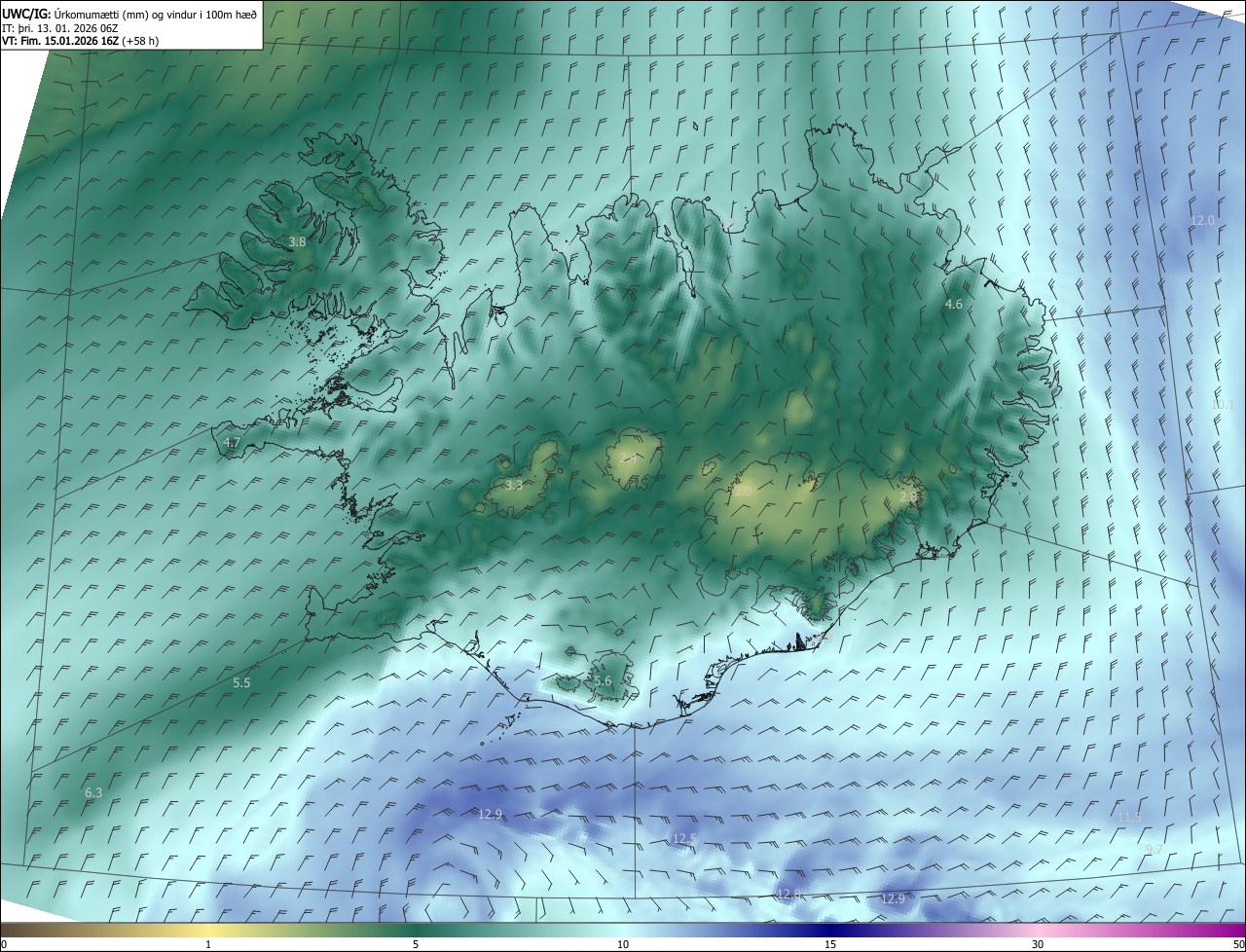Select the 4.7 value label
The height and width of the screenshot is (952, 1246).
click(232, 442)
